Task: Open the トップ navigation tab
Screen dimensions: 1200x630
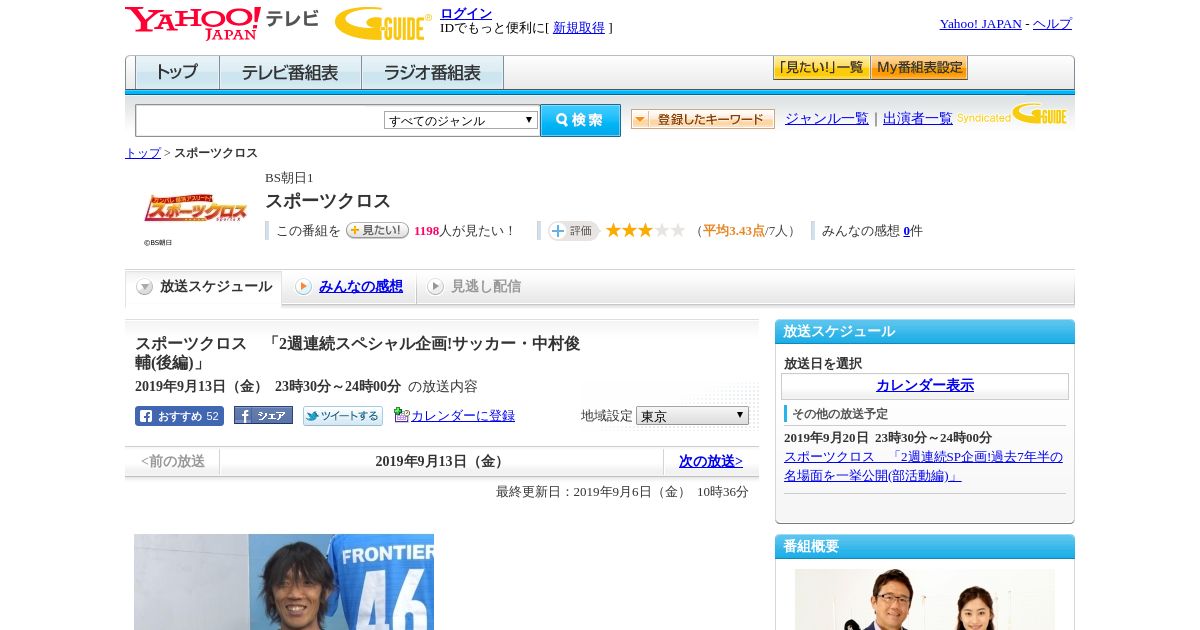Action: (177, 72)
